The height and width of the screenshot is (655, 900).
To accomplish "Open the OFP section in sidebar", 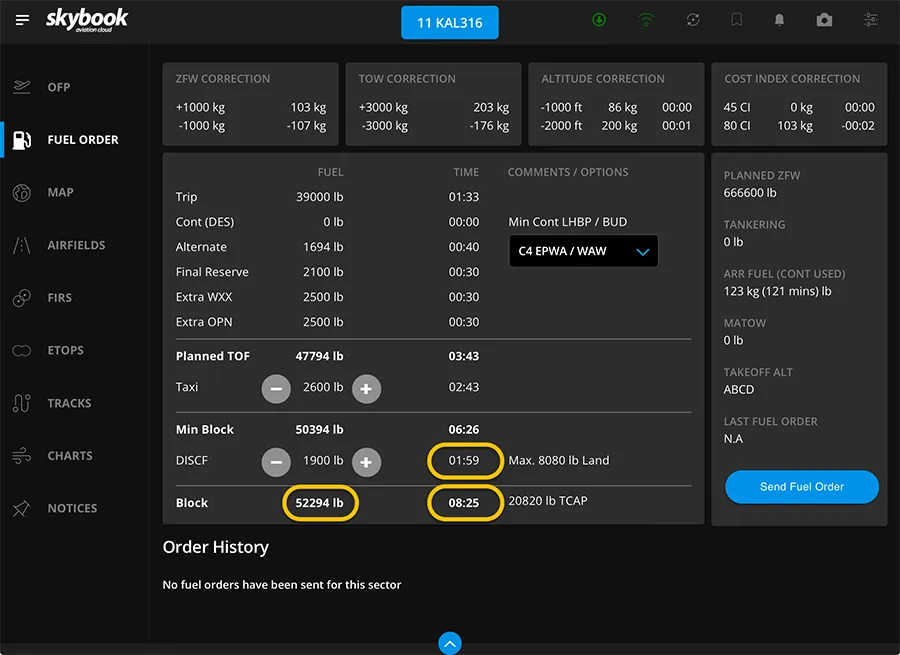I will [x=59, y=87].
